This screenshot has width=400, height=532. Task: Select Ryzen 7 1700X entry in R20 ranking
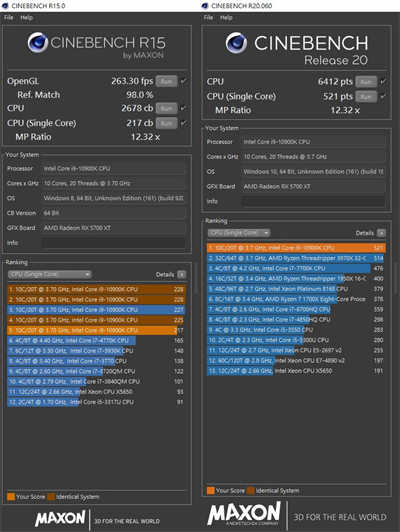[x=296, y=299]
